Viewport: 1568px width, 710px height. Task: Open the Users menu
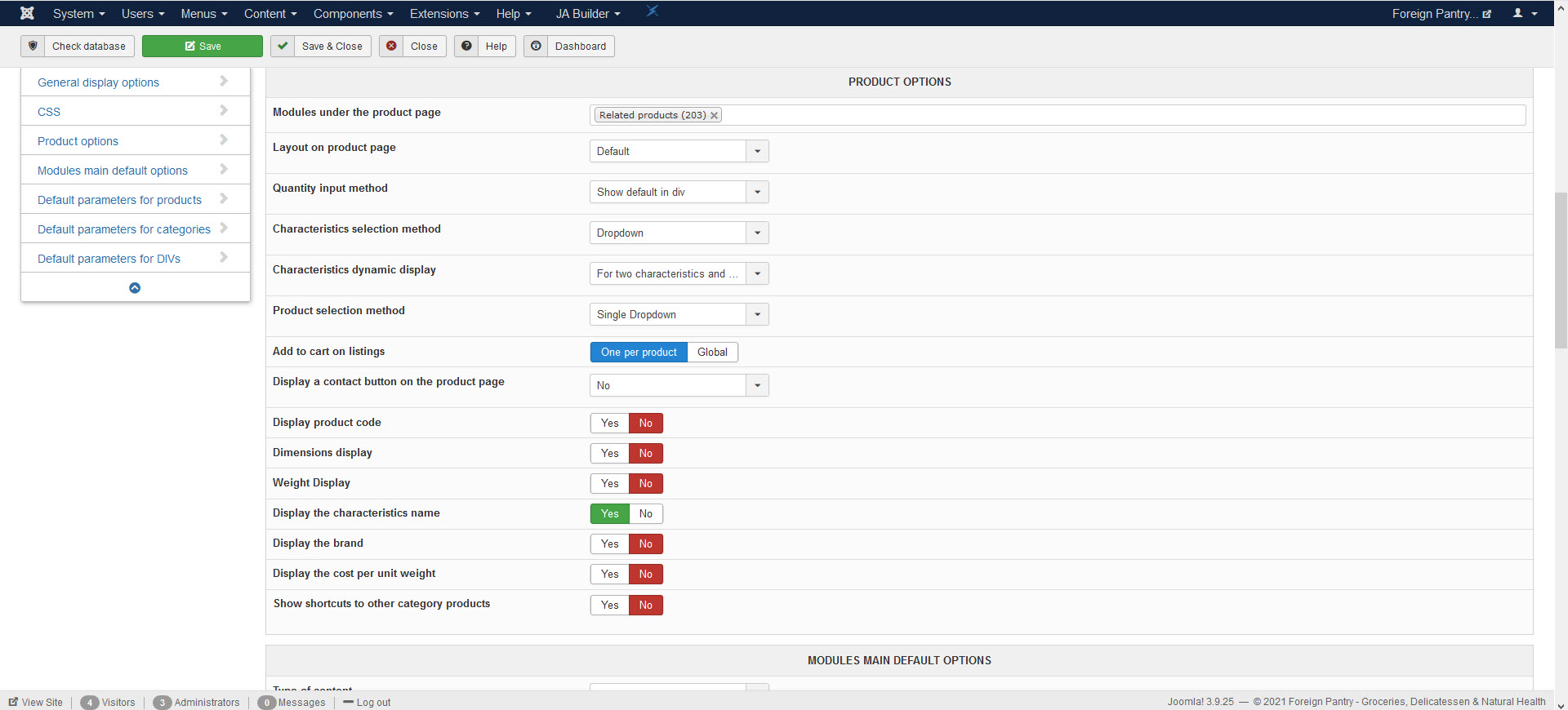click(143, 13)
